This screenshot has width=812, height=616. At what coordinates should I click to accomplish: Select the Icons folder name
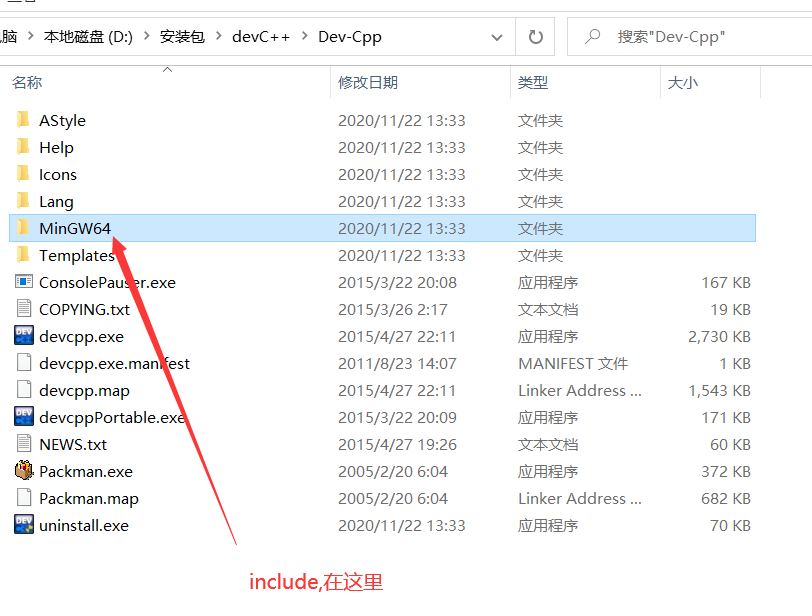coord(58,174)
